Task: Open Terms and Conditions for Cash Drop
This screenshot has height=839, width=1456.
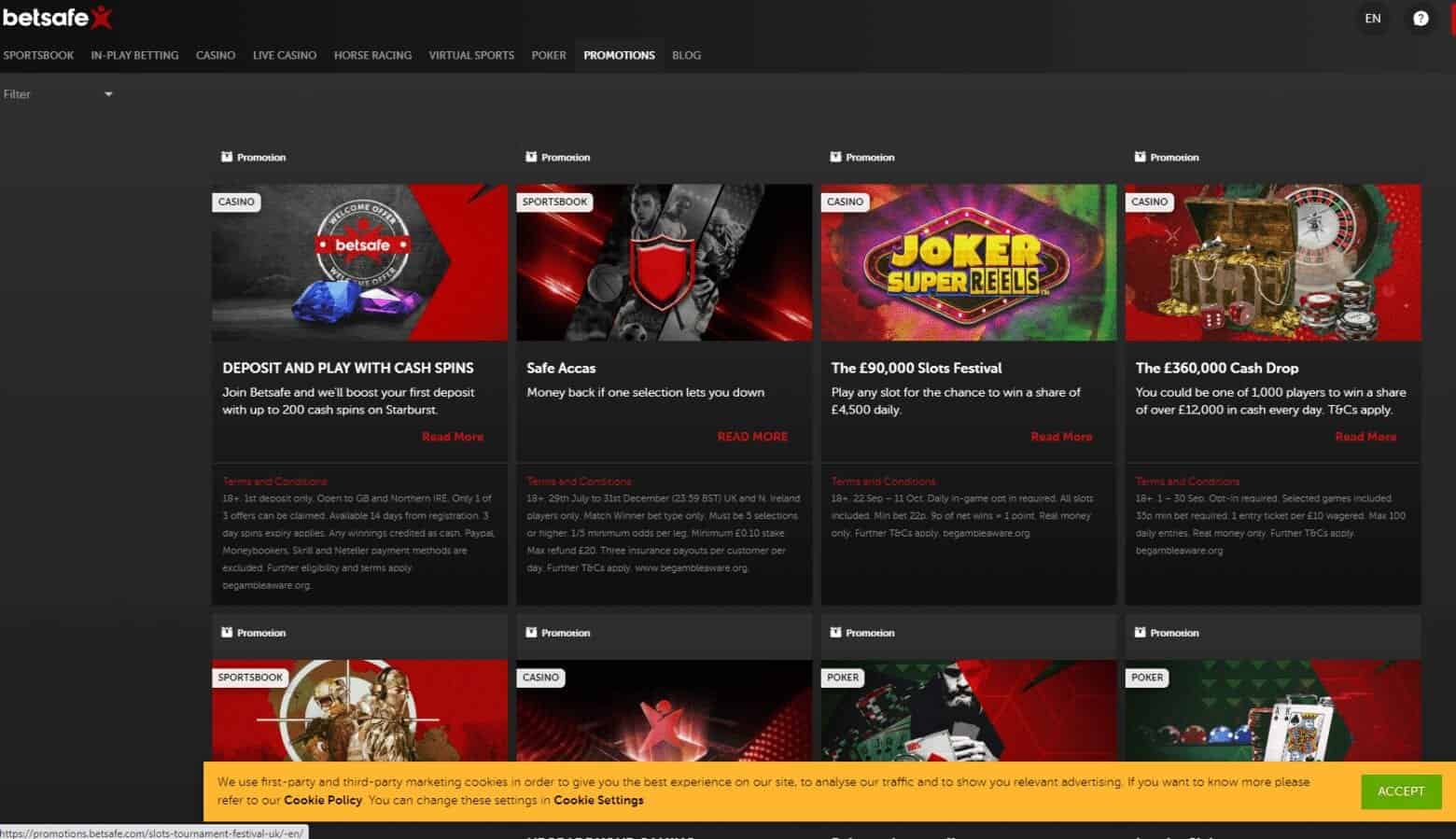Action: pyautogui.click(x=1187, y=482)
